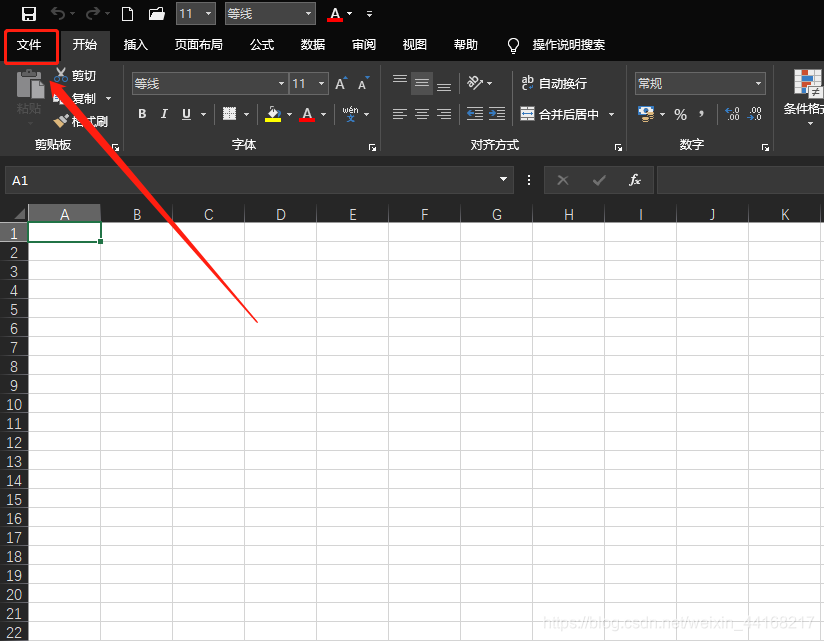Switch to the 审阅 Review tab

[364, 45]
